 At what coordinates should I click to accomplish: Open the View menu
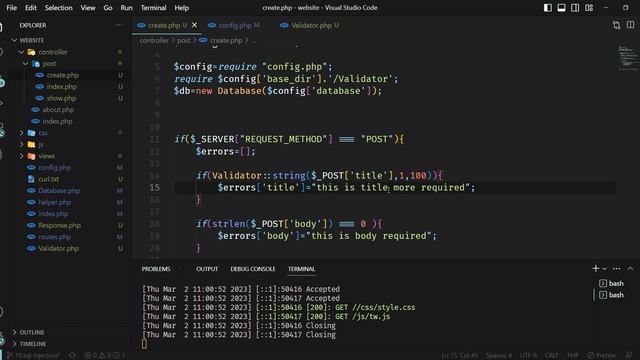tap(88, 8)
